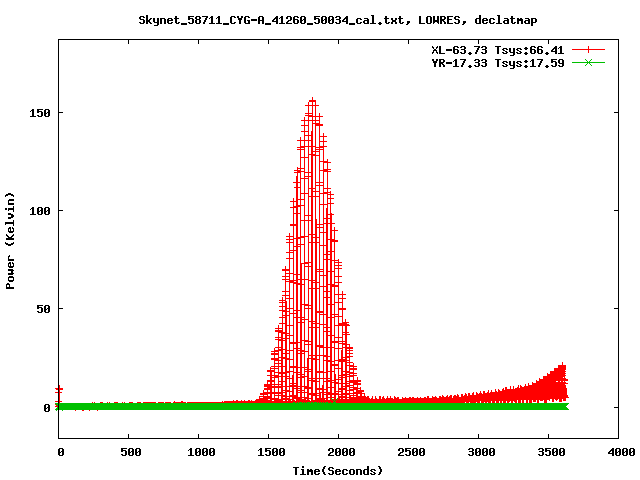The width and height of the screenshot is (640, 480).
Task: Click the x-axis tick label 2500
Action: tap(411, 452)
